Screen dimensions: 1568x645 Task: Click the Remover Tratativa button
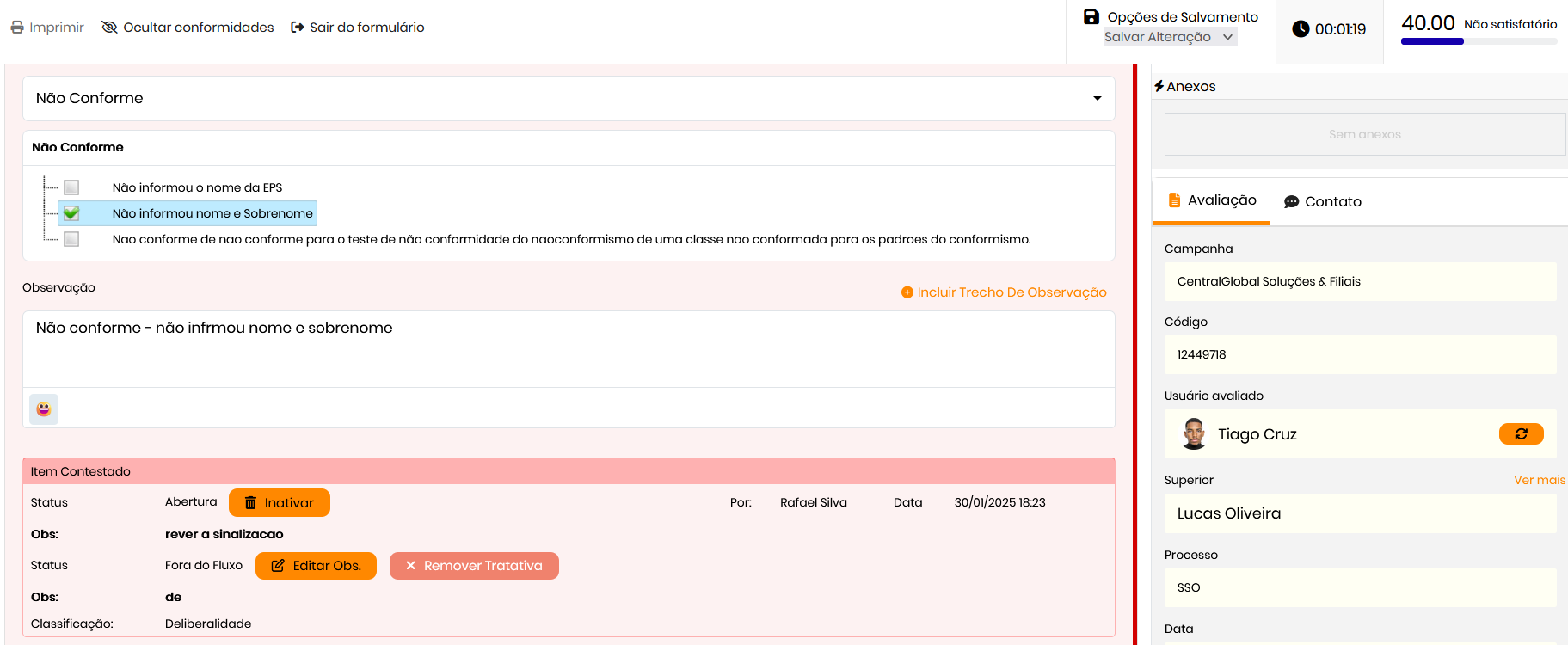pyautogui.click(x=474, y=566)
